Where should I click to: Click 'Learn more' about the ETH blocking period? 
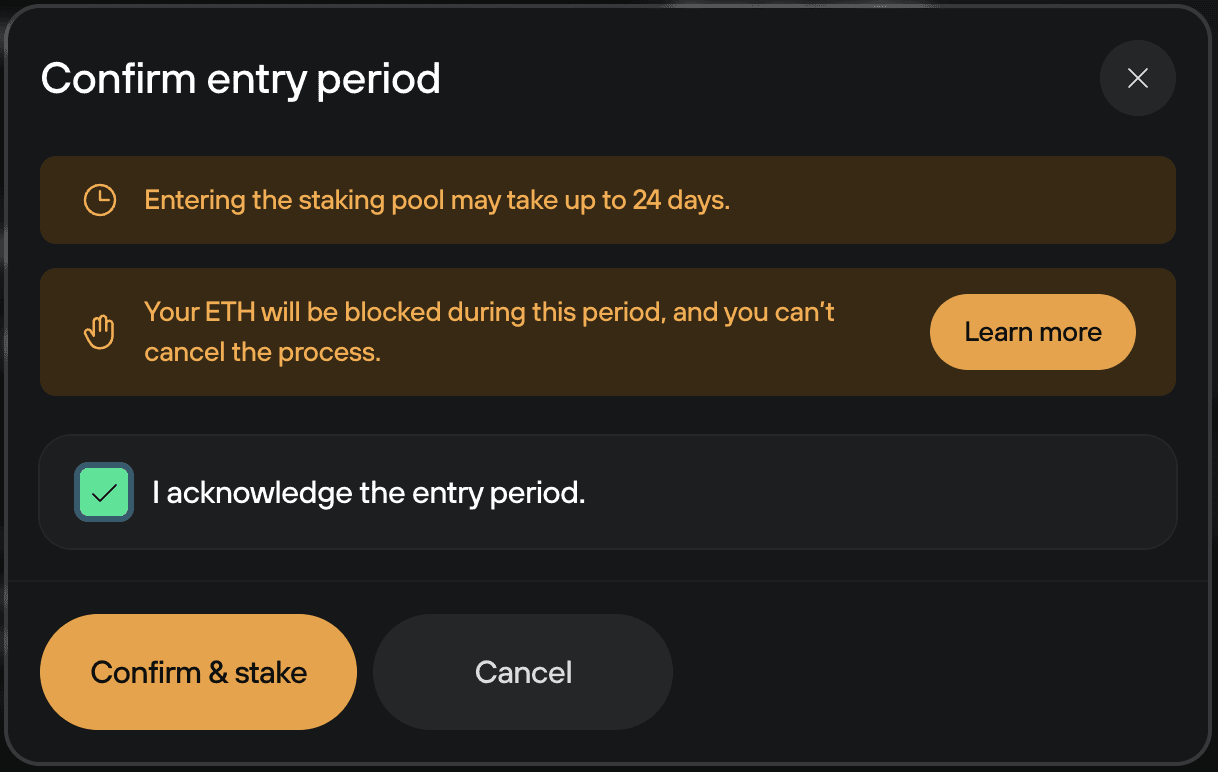pyautogui.click(x=1032, y=331)
